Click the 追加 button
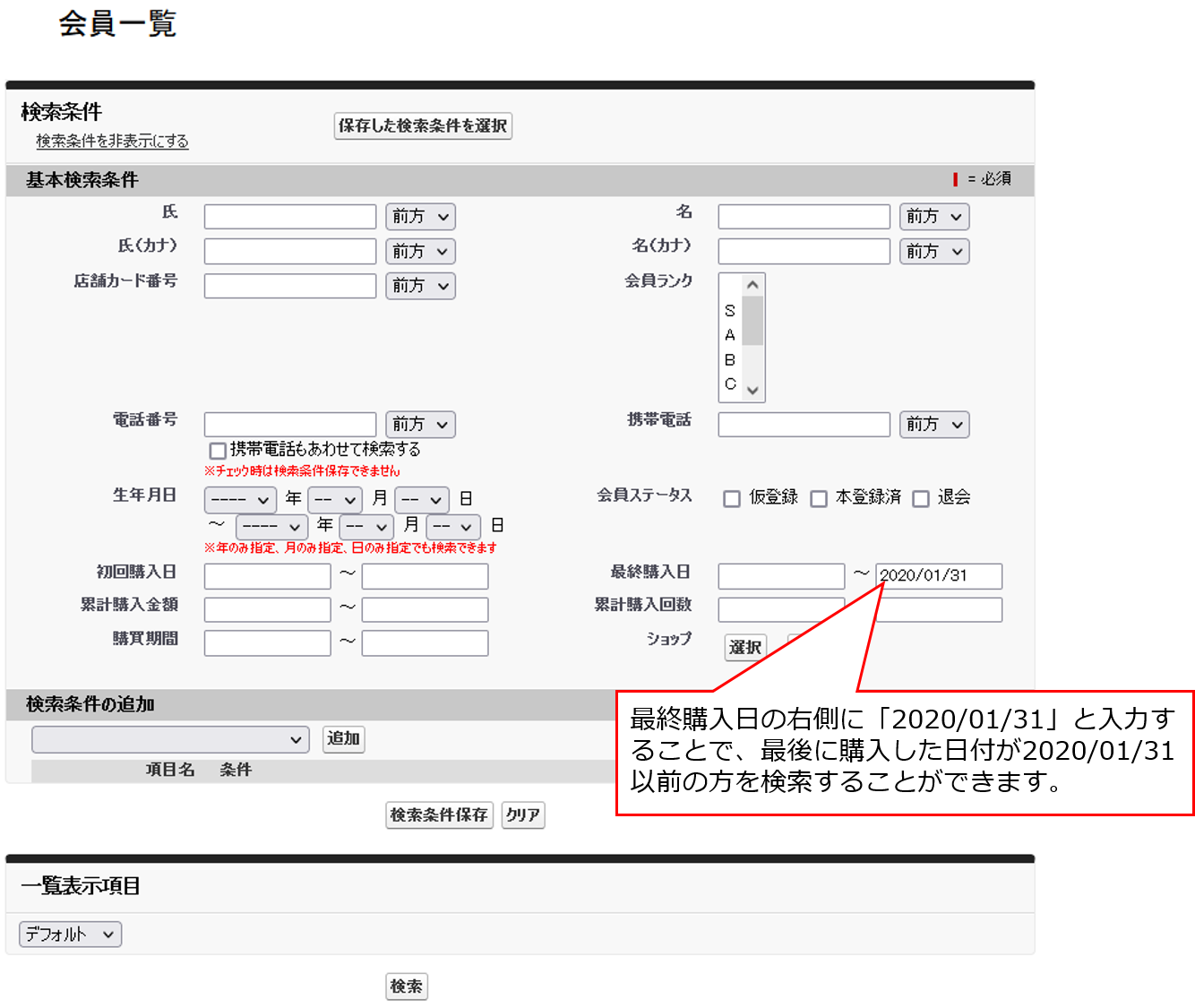Screen dimensions: 1195x1008 click(343, 739)
